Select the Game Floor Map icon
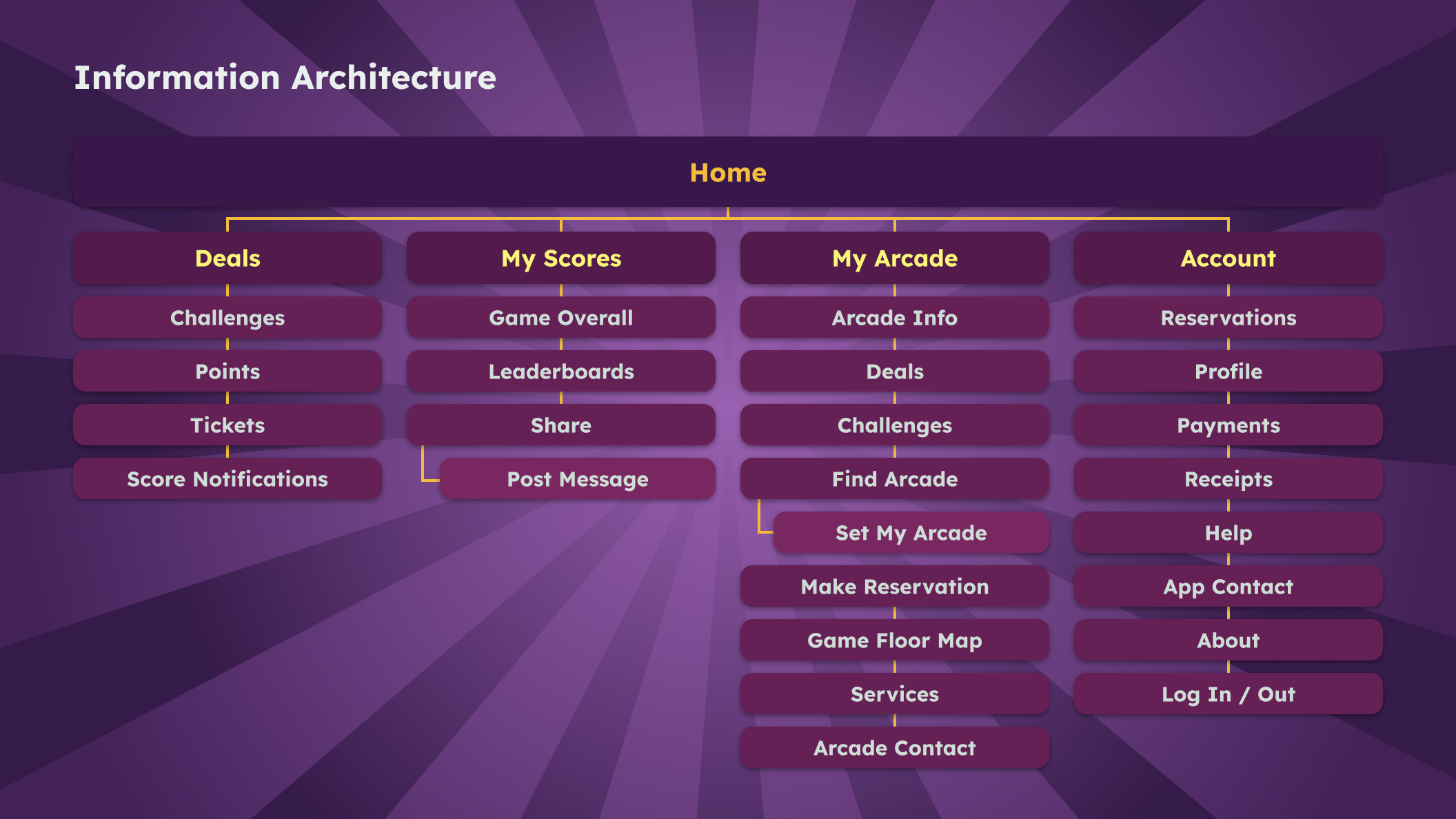This screenshot has width=1456, height=819. (894, 639)
